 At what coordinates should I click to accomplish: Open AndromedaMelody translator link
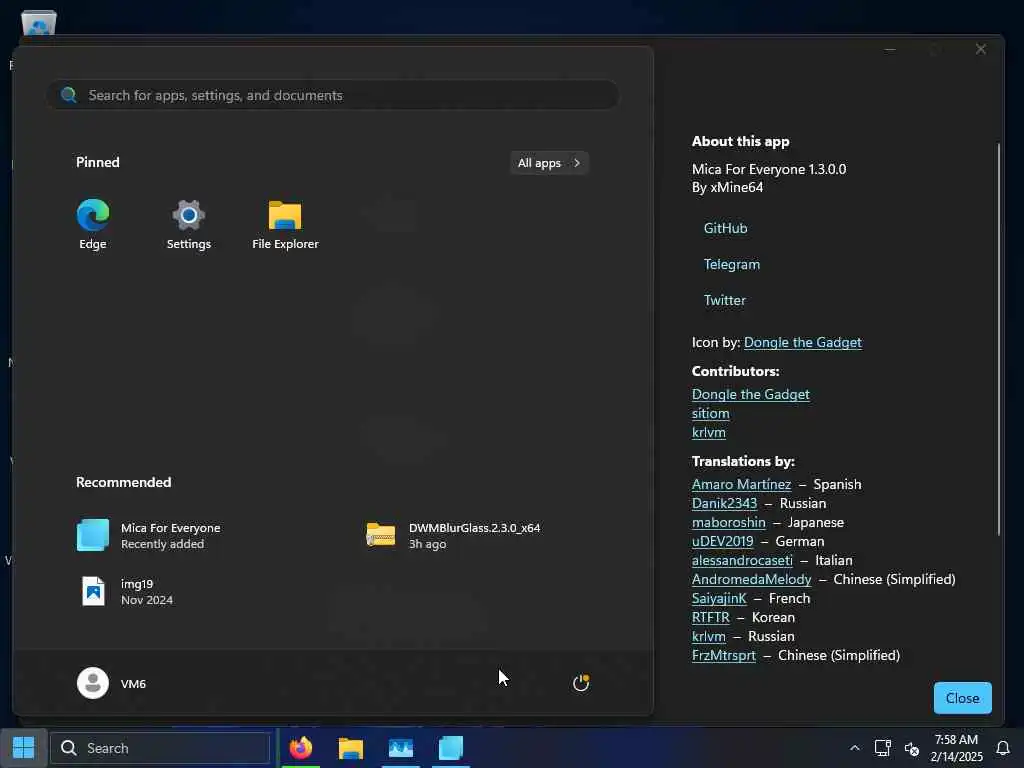click(x=751, y=579)
